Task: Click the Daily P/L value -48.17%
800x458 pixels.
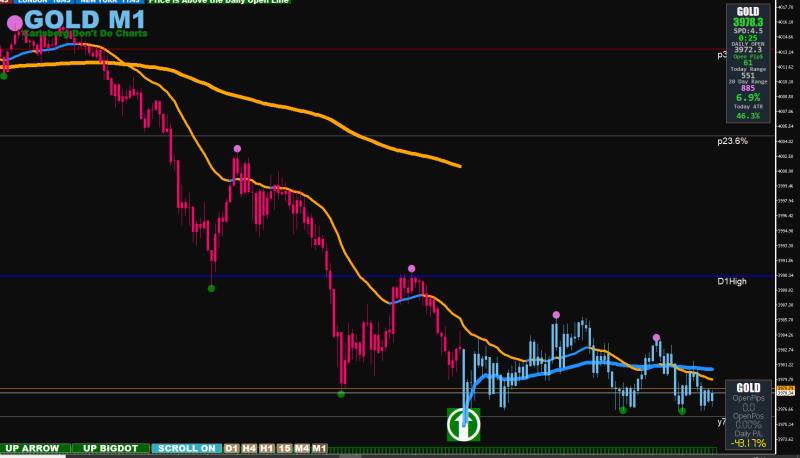Action: pos(748,443)
